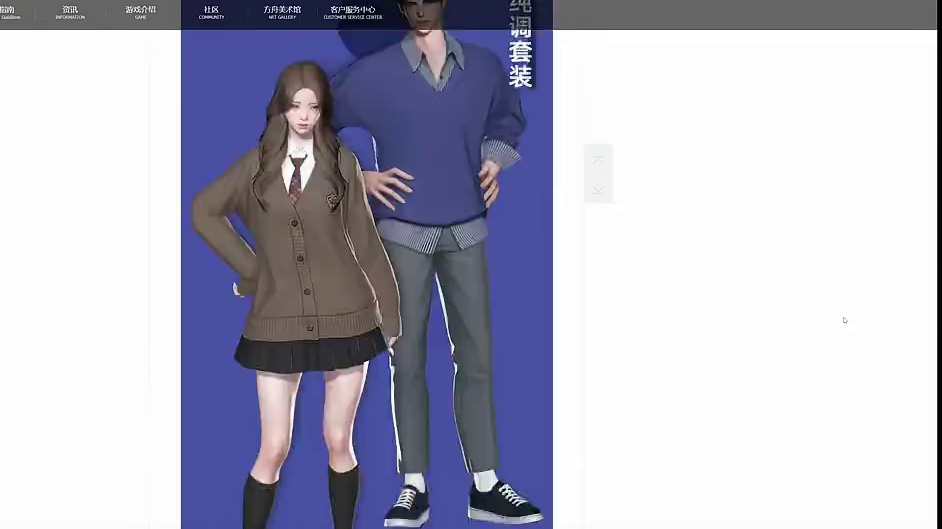Go to 资讯 Information in the navigation bar
The height and width of the screenshot is (529, 942).
pos(70,12)
